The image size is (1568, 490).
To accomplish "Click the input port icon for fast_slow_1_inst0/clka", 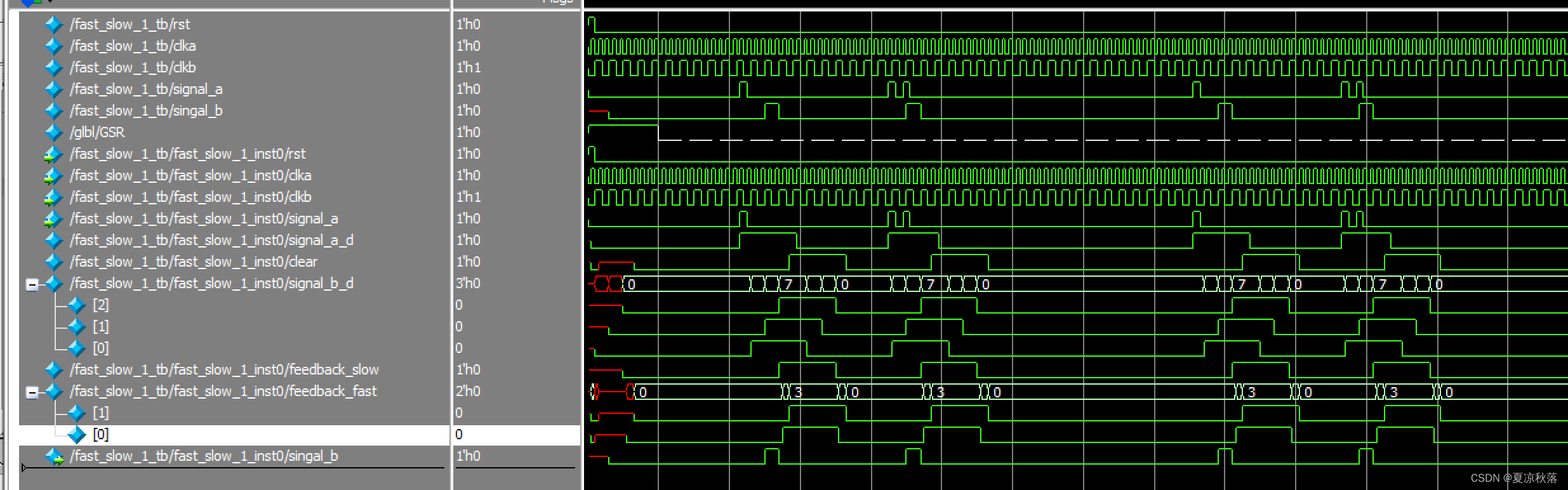I will 53,176.
